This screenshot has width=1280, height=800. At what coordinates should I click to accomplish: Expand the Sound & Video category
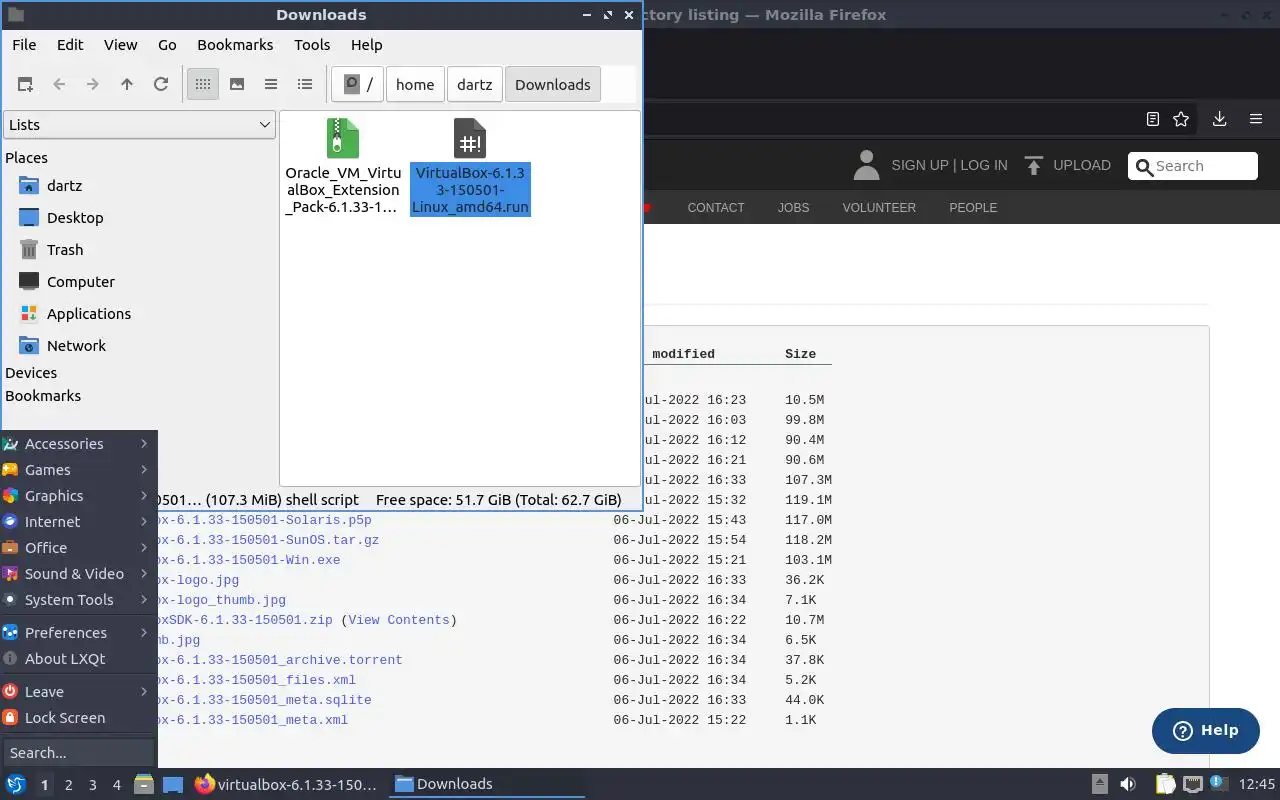[78, 574]
